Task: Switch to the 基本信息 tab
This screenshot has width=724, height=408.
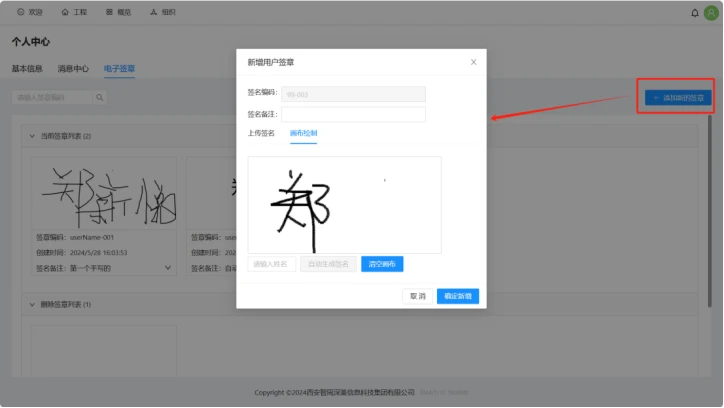Action: pyautogui.click(x=27, y=68)
